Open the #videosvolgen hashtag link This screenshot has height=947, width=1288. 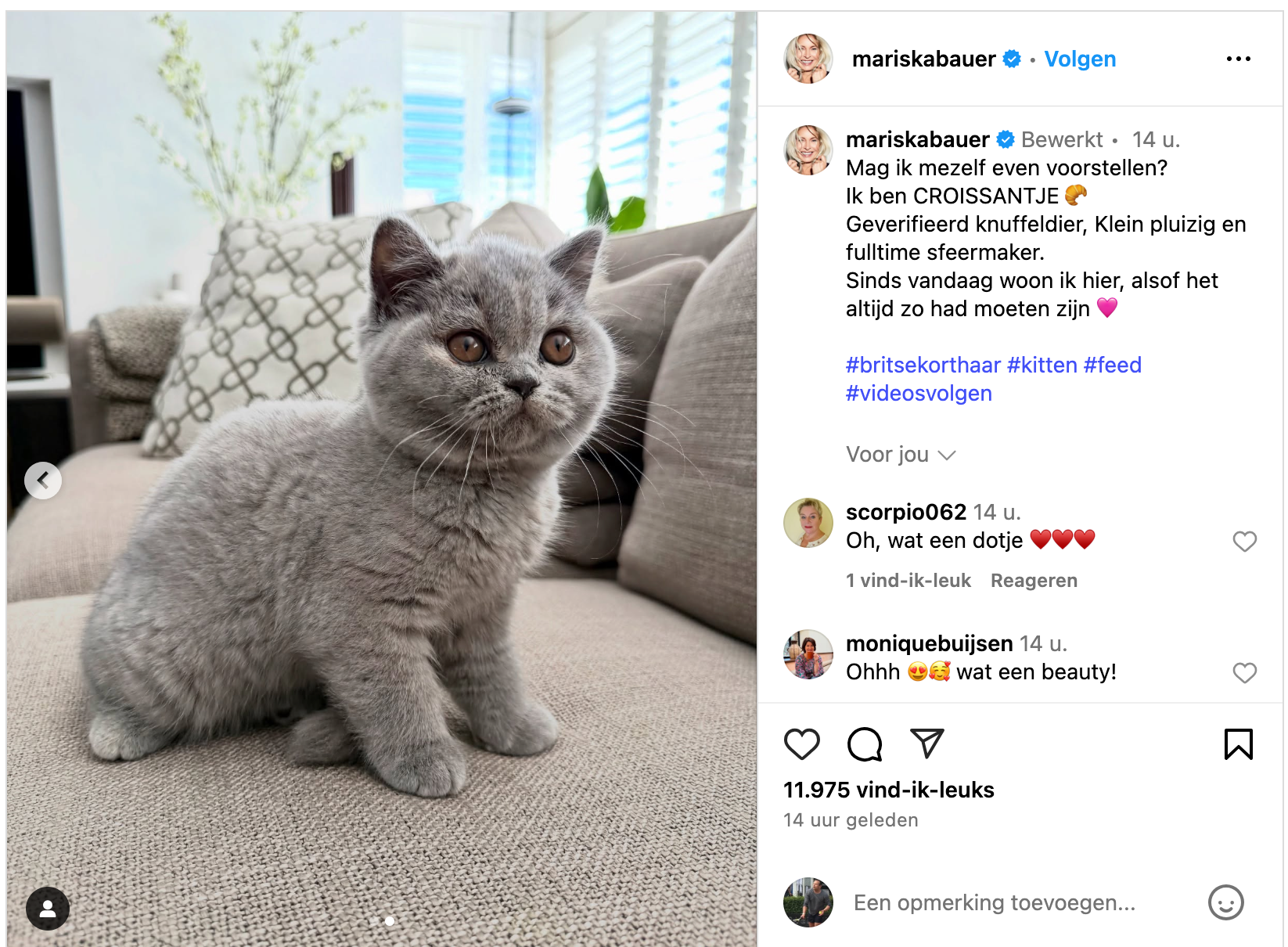tap(919, 393)
